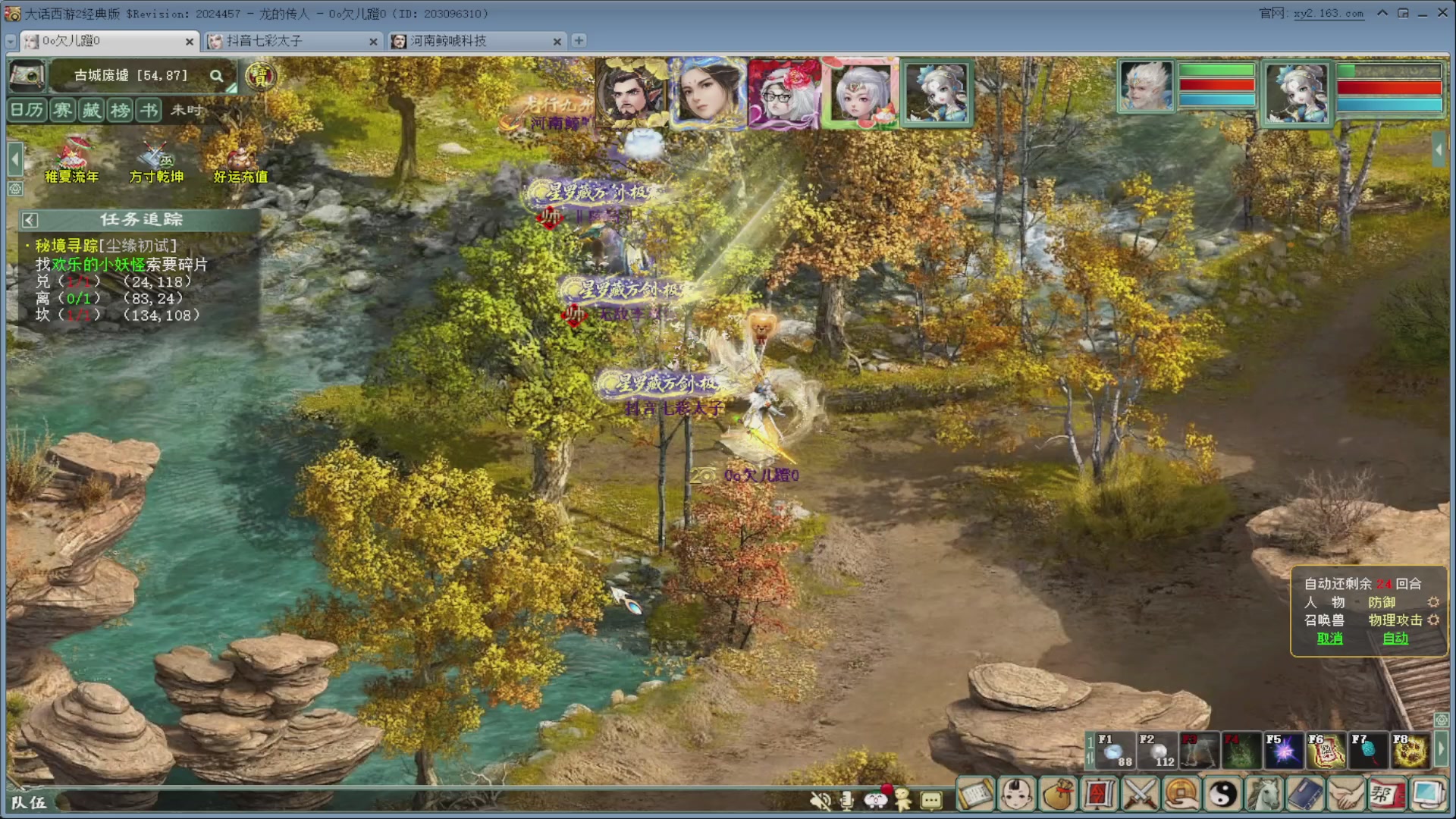Image resolution: width=1456 pixels, height=819 pixels.
Task: Click the 队伍 team label
Action: pos(29,802)
